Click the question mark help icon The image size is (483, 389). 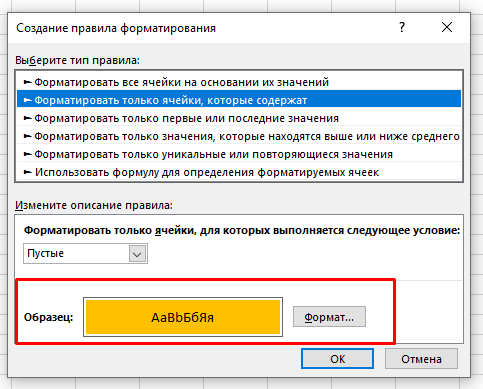(x=402, y=27)
